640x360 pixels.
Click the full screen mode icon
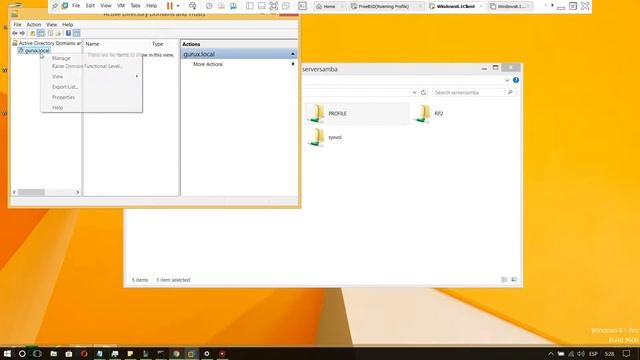273,6
